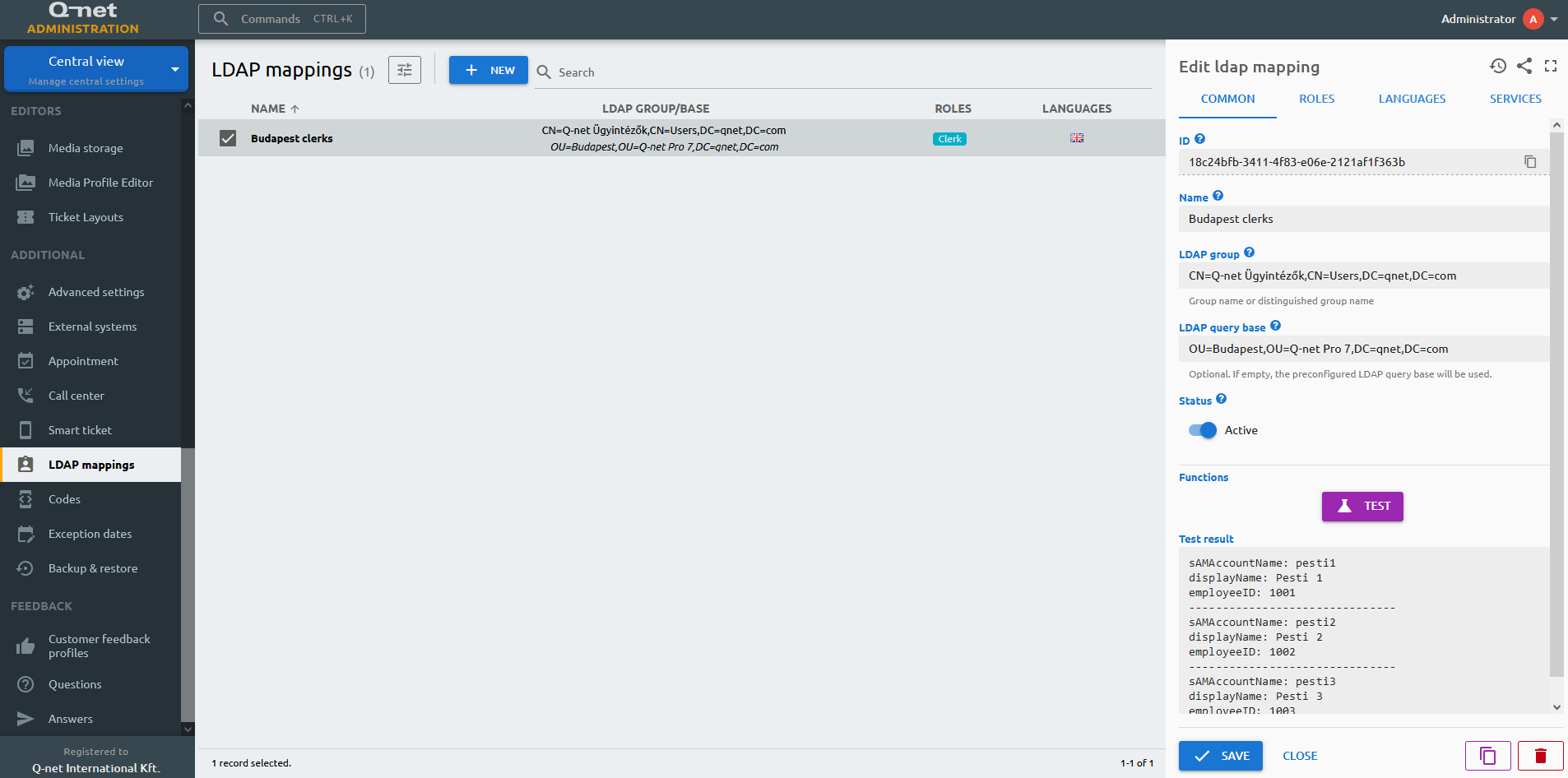
Task: Open Appointment settings
Action: tap(90, 361)
